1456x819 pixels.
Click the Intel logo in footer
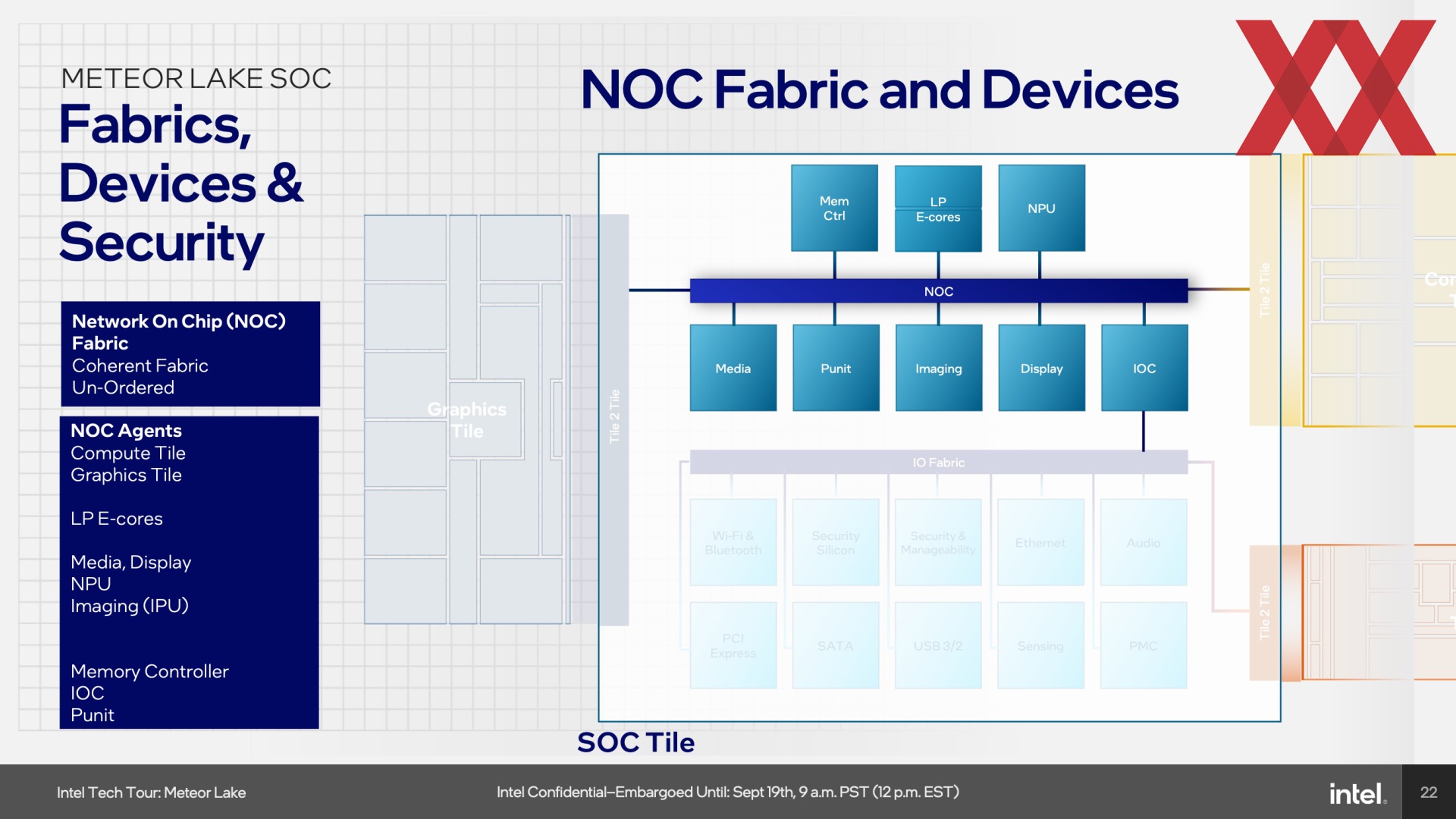(x=1357, y=793)
